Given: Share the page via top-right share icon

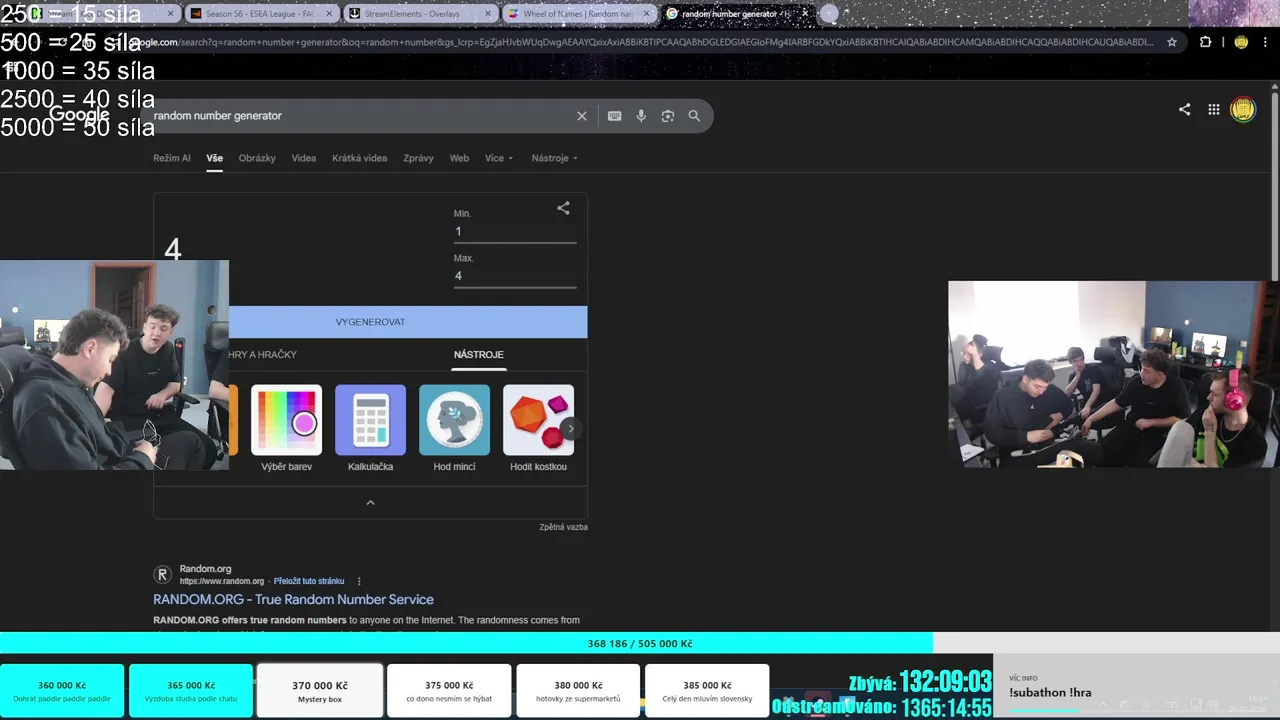Looking at the screenshot, I should [x=1184, y=110].
